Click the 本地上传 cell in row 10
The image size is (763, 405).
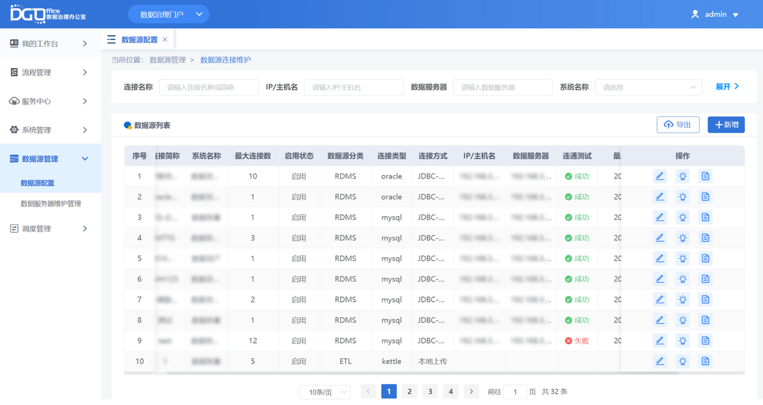click(x=433, y=361)
